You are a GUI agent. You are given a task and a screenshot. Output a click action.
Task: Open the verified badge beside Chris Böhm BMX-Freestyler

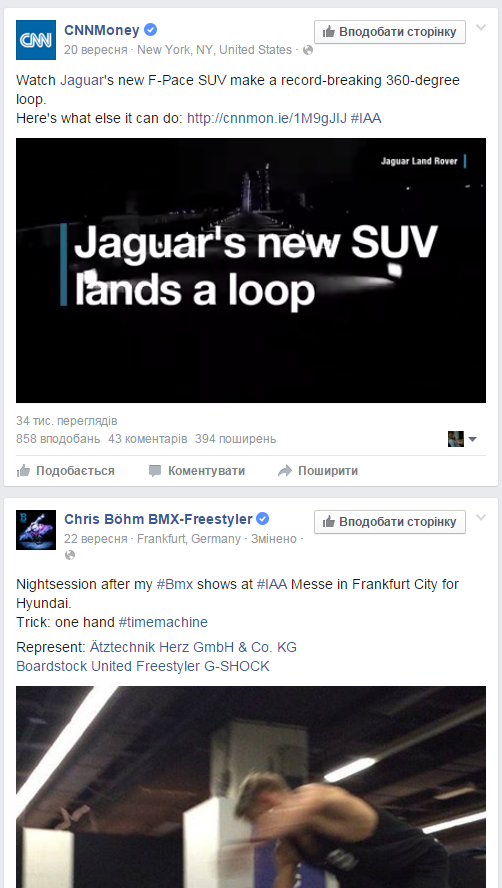[x=262, y=519]
